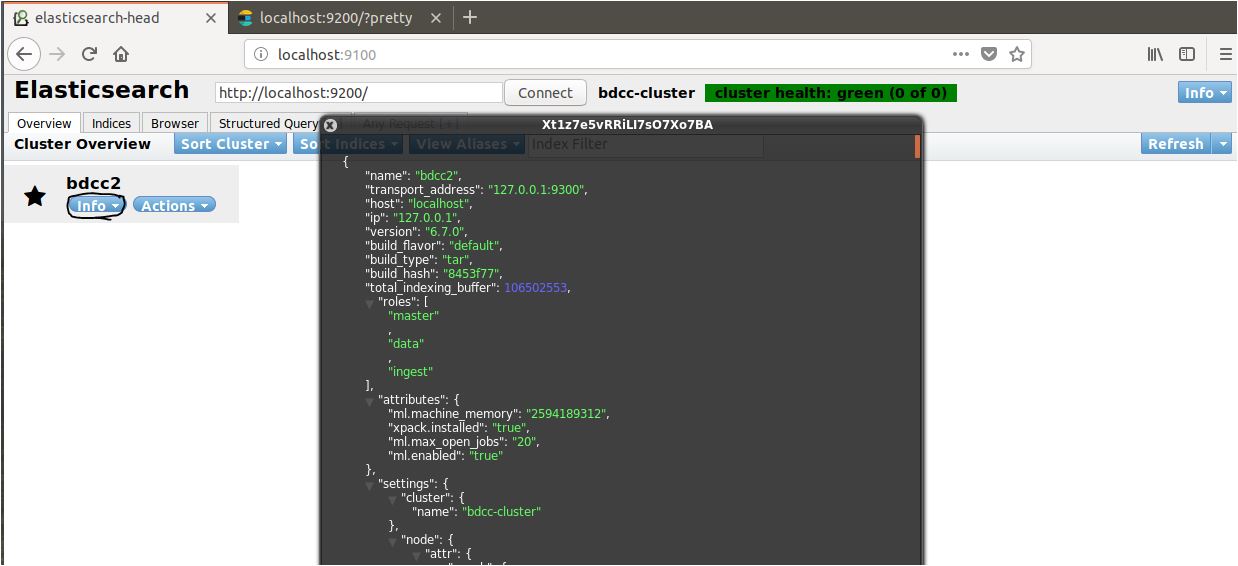Click the "ingest" role value
The height and width of the screenshot is (566, 1238).
(411, 371)
